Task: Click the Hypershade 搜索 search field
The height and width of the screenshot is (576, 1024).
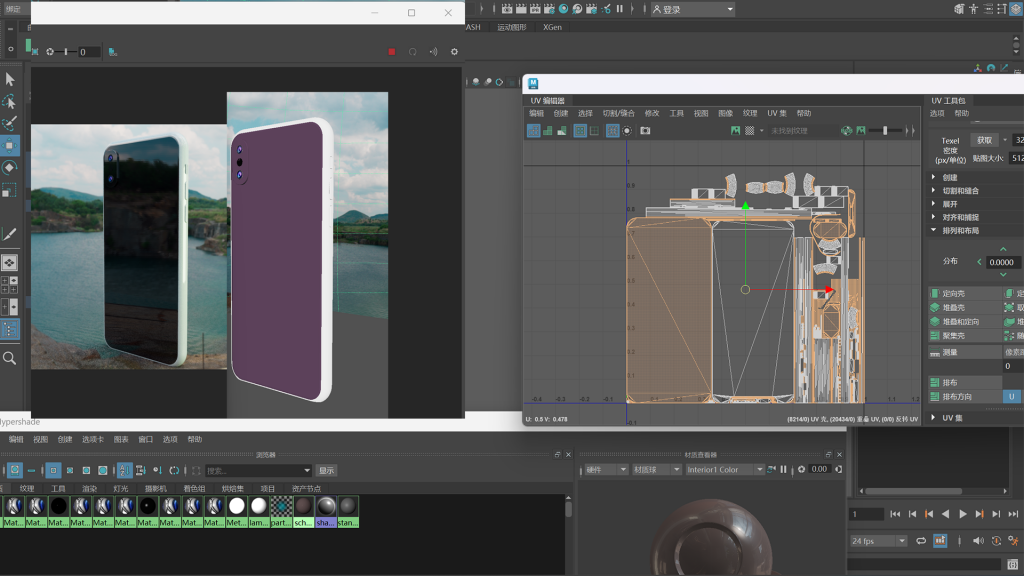Action: pos(258,470)
